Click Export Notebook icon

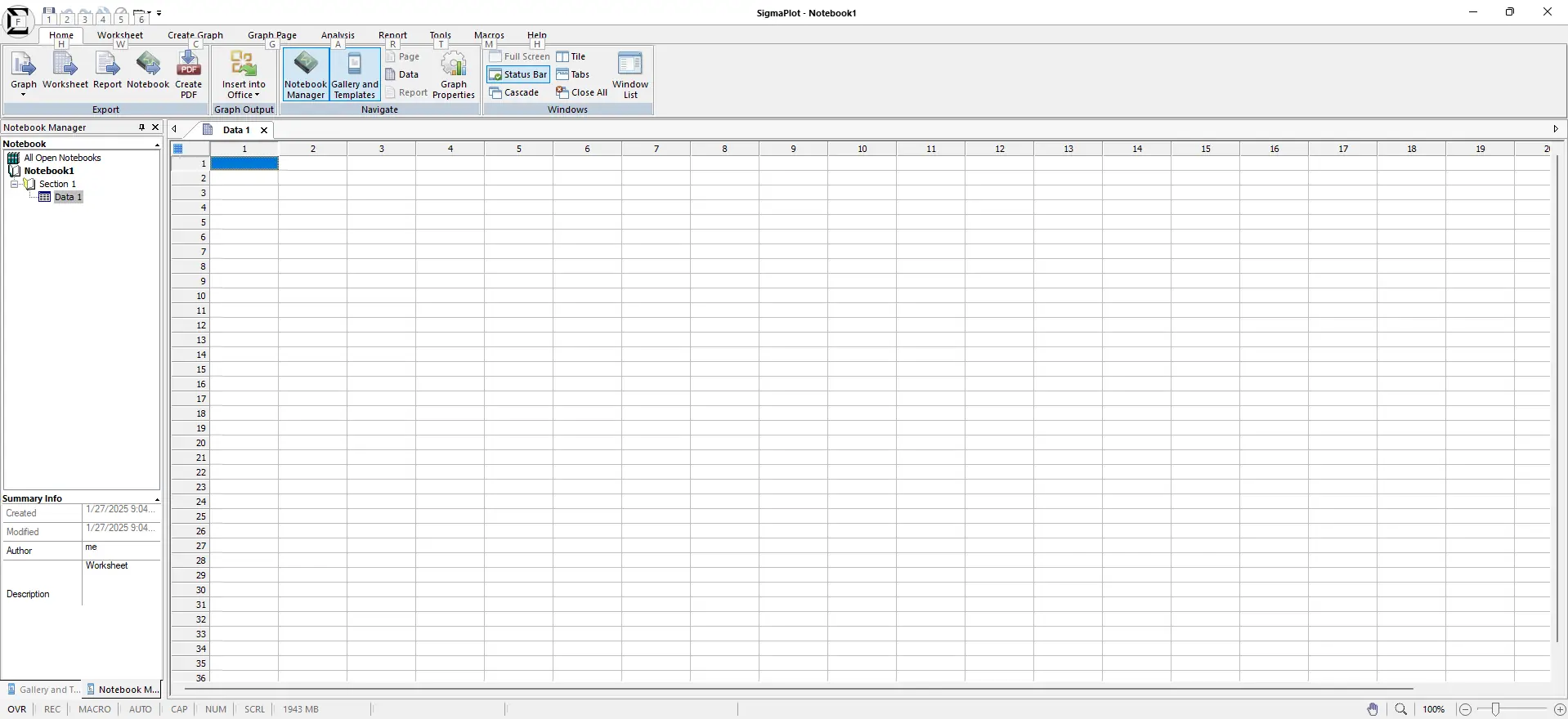pyautogui.click(x=148, y=72)
